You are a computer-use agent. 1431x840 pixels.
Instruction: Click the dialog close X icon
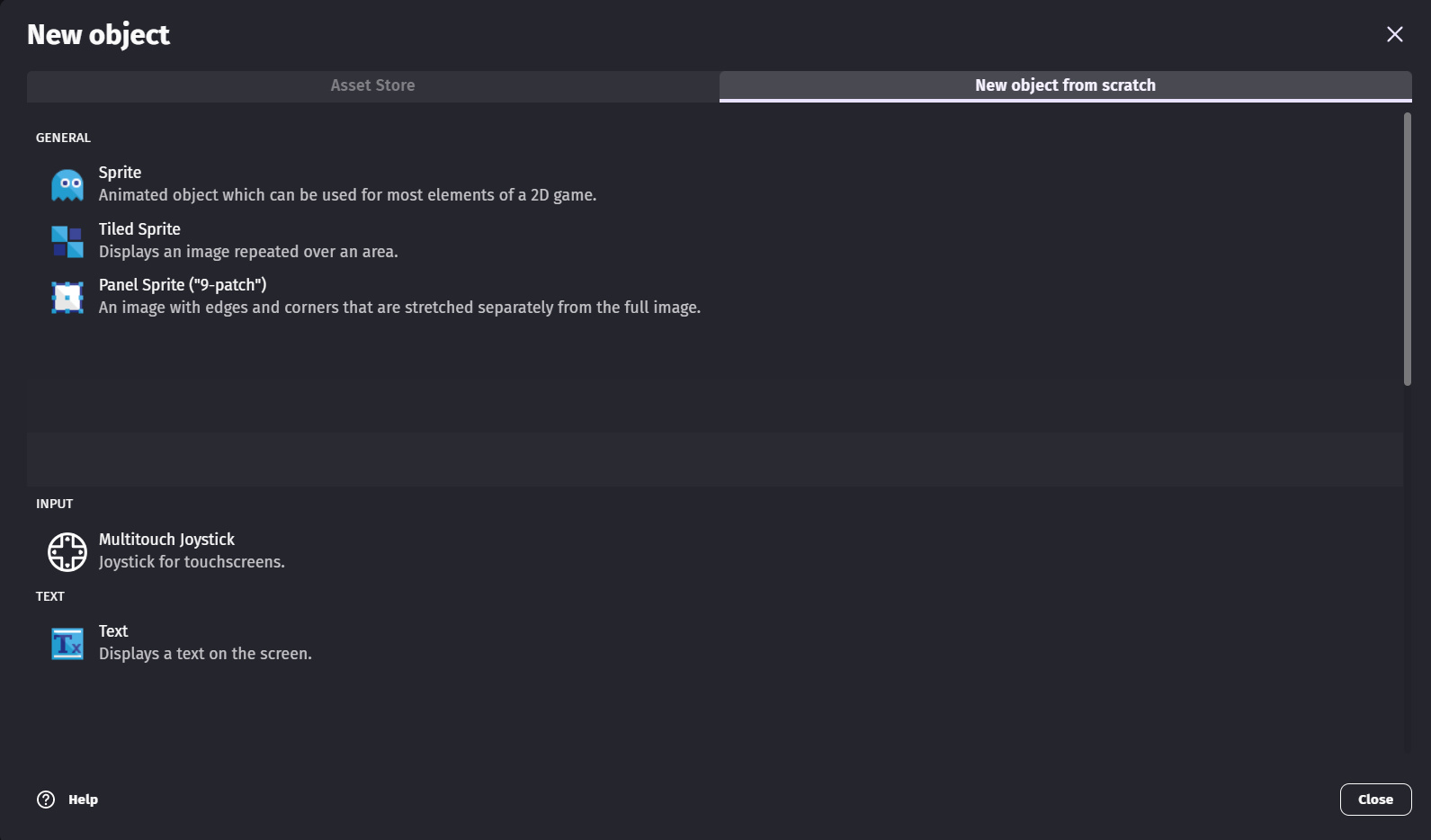[1395, 34]
